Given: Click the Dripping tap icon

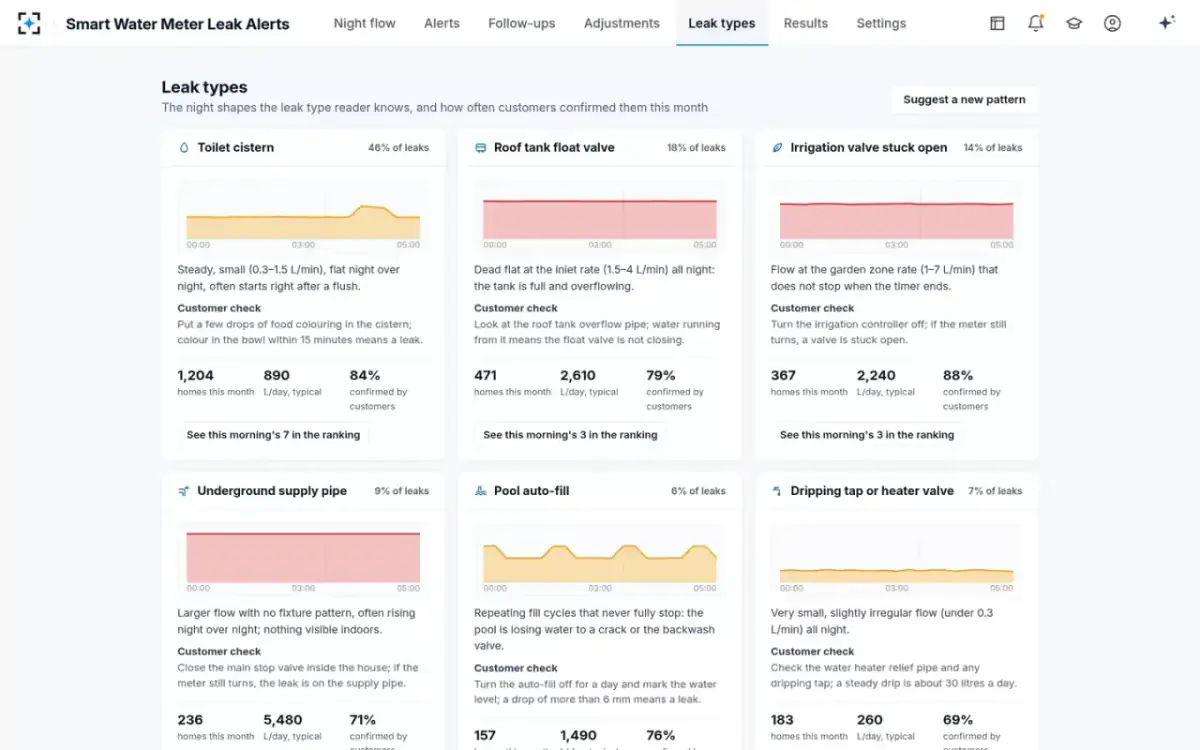Looking at the screenshot, I should (x=777, y=491).
